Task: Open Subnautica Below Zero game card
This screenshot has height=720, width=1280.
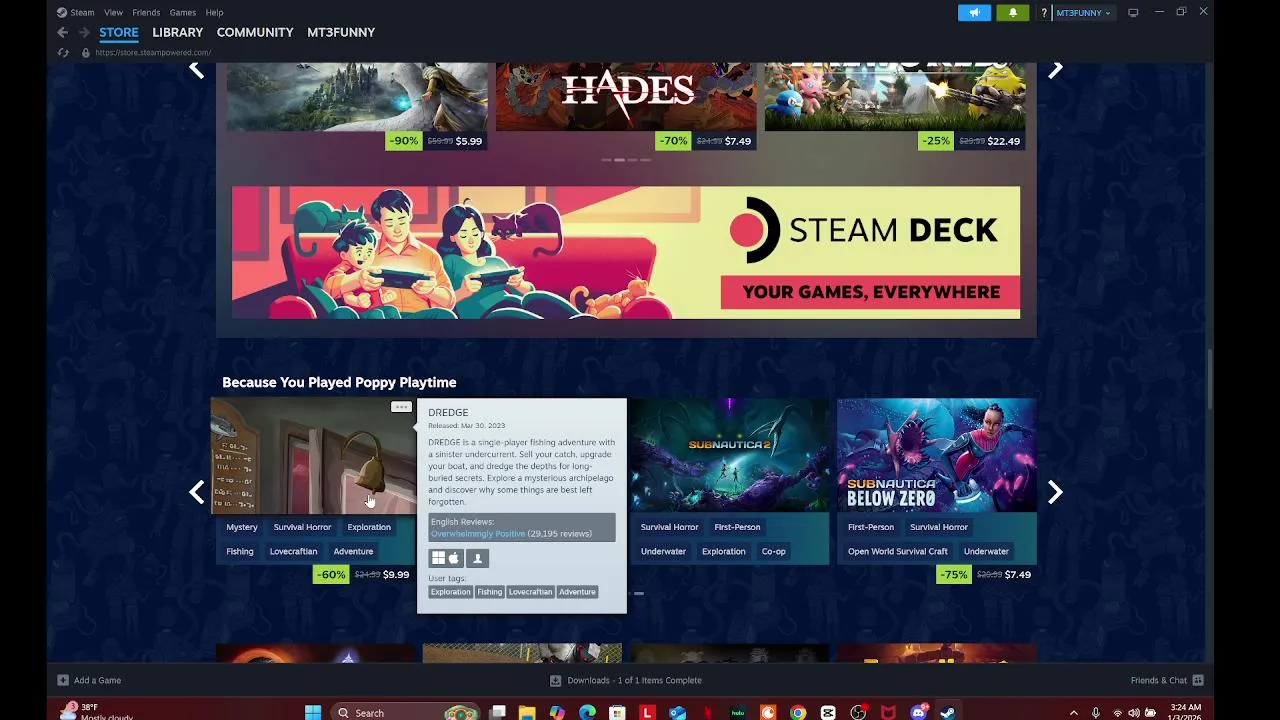Action: pyautogui.click(x=937, y=455)
